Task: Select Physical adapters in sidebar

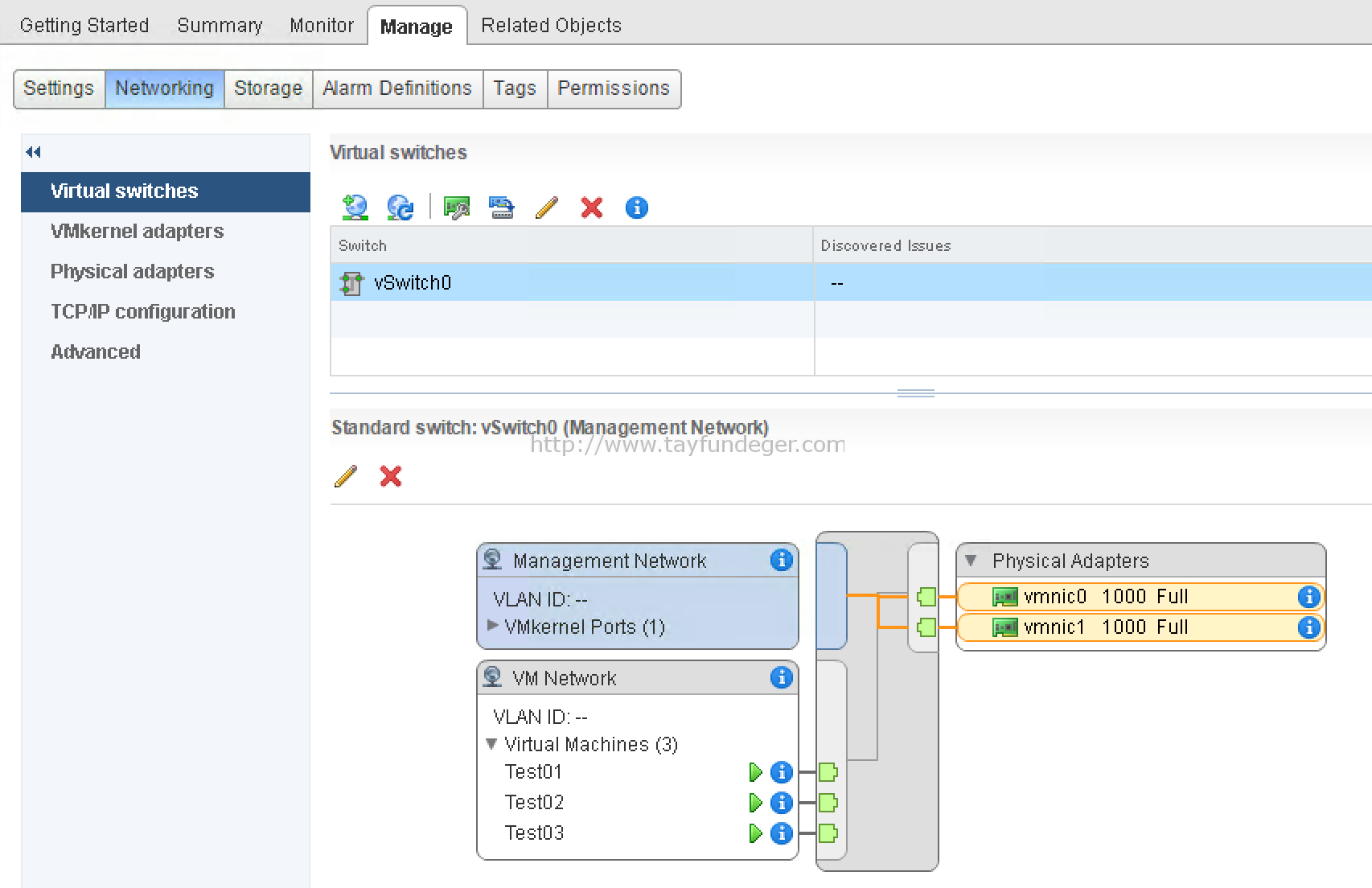Action: [166, 272]
